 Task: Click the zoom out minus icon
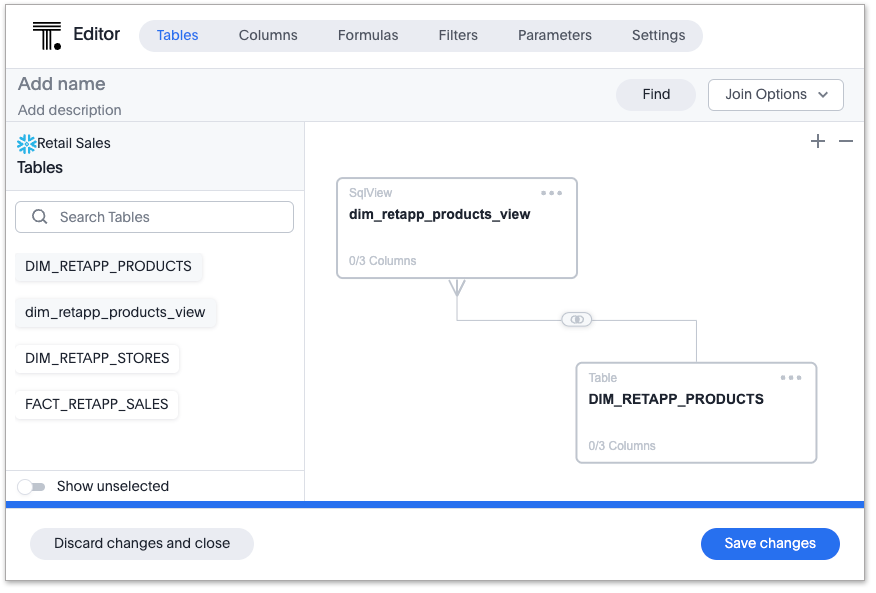tap(846, 142)
